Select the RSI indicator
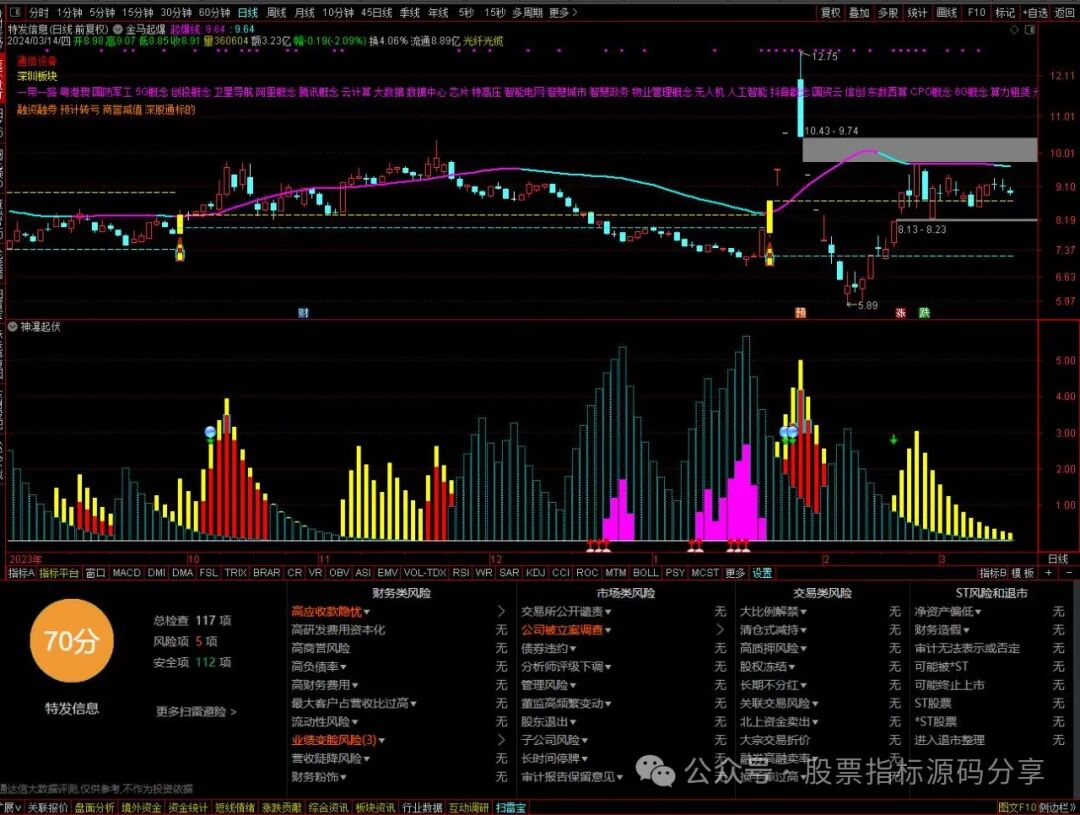The height and width of the screenshot is (815, 1080). 461,572
